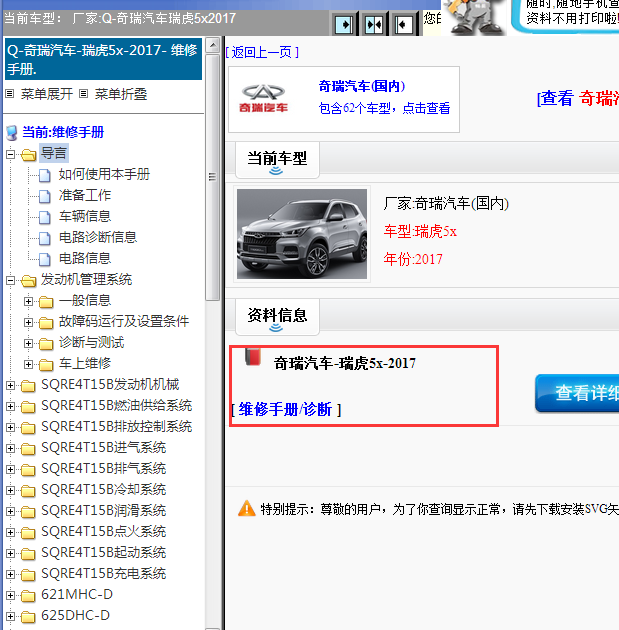619x630 pixels.
Task: Click the page icon for 电路信息
Action: (45, 259)
